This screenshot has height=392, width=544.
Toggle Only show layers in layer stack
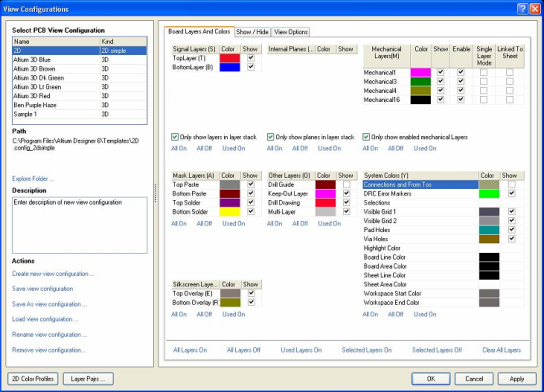[175, 137]
